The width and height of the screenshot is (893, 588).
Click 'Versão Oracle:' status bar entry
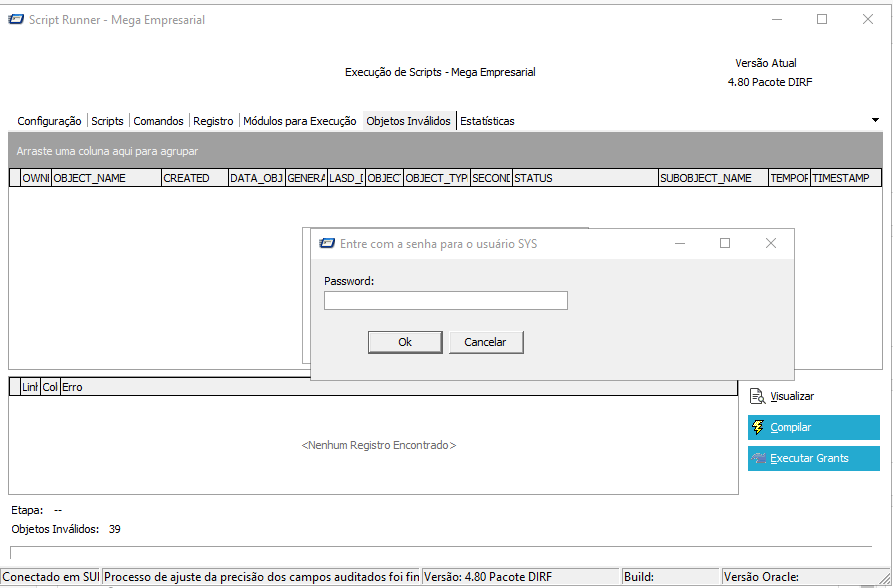[803, 577]
